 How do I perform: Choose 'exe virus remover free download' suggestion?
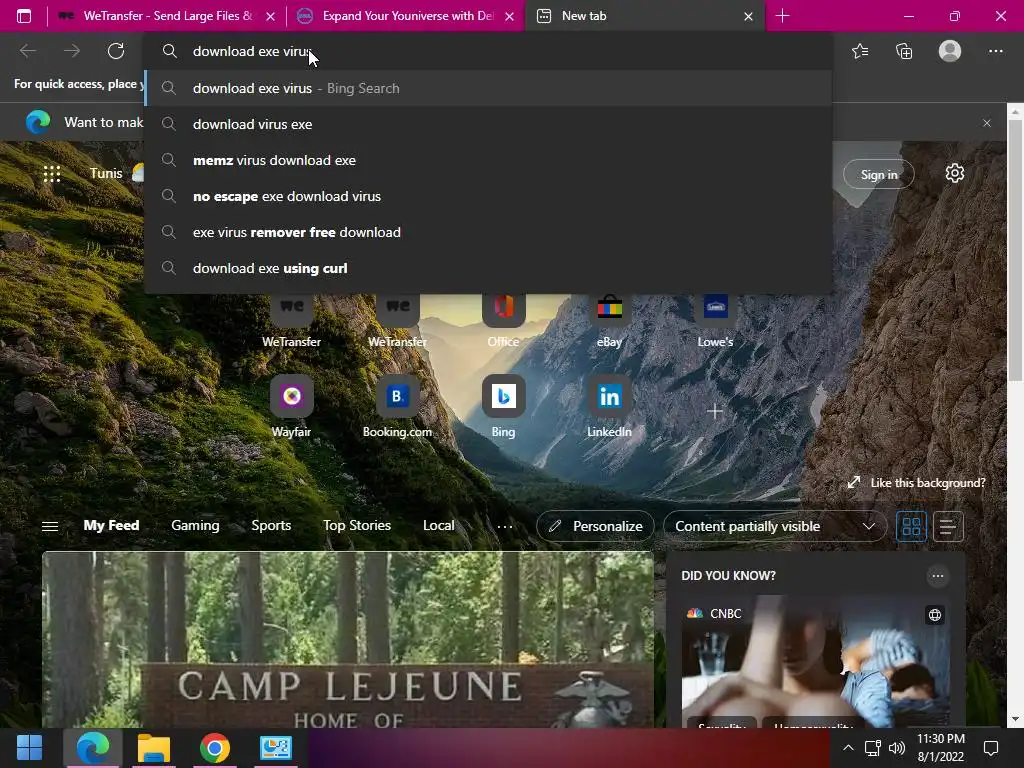[488, 232]
